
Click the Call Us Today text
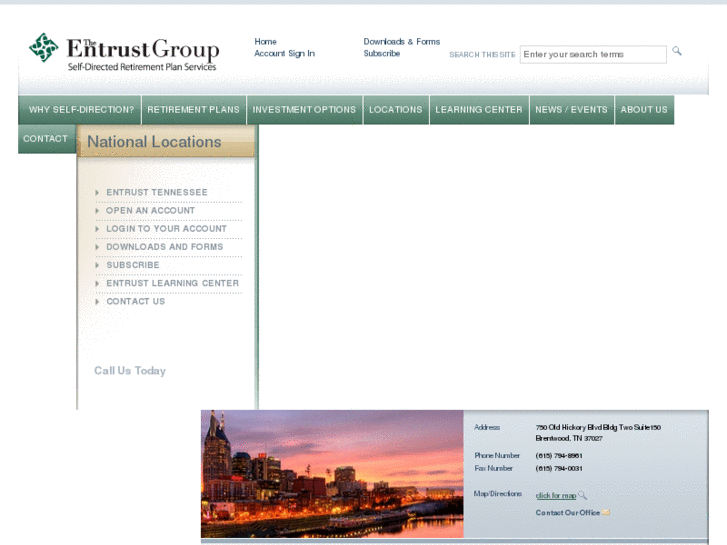click(x=130, y=371)
